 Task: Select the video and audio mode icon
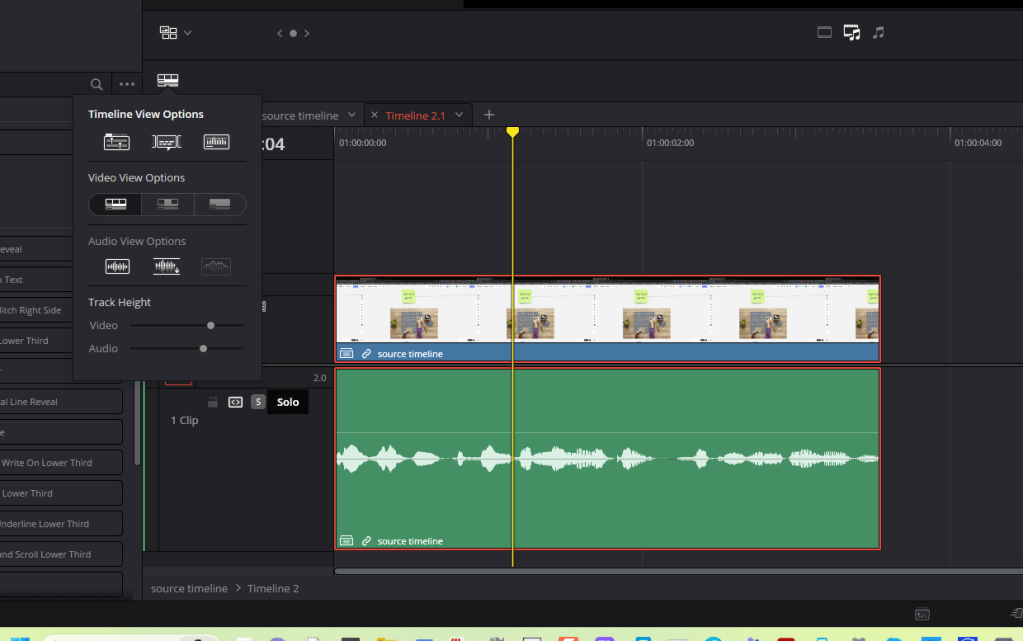tap(851, 32)
